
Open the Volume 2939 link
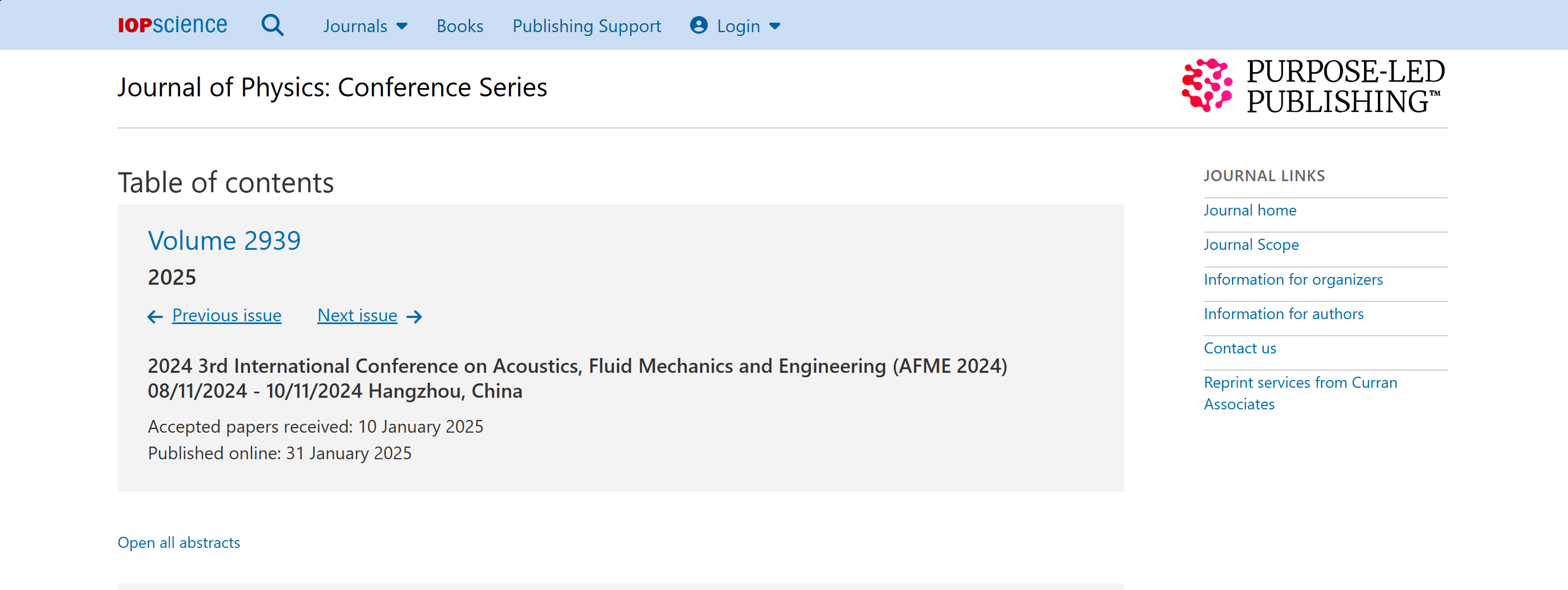pos(224,241)
